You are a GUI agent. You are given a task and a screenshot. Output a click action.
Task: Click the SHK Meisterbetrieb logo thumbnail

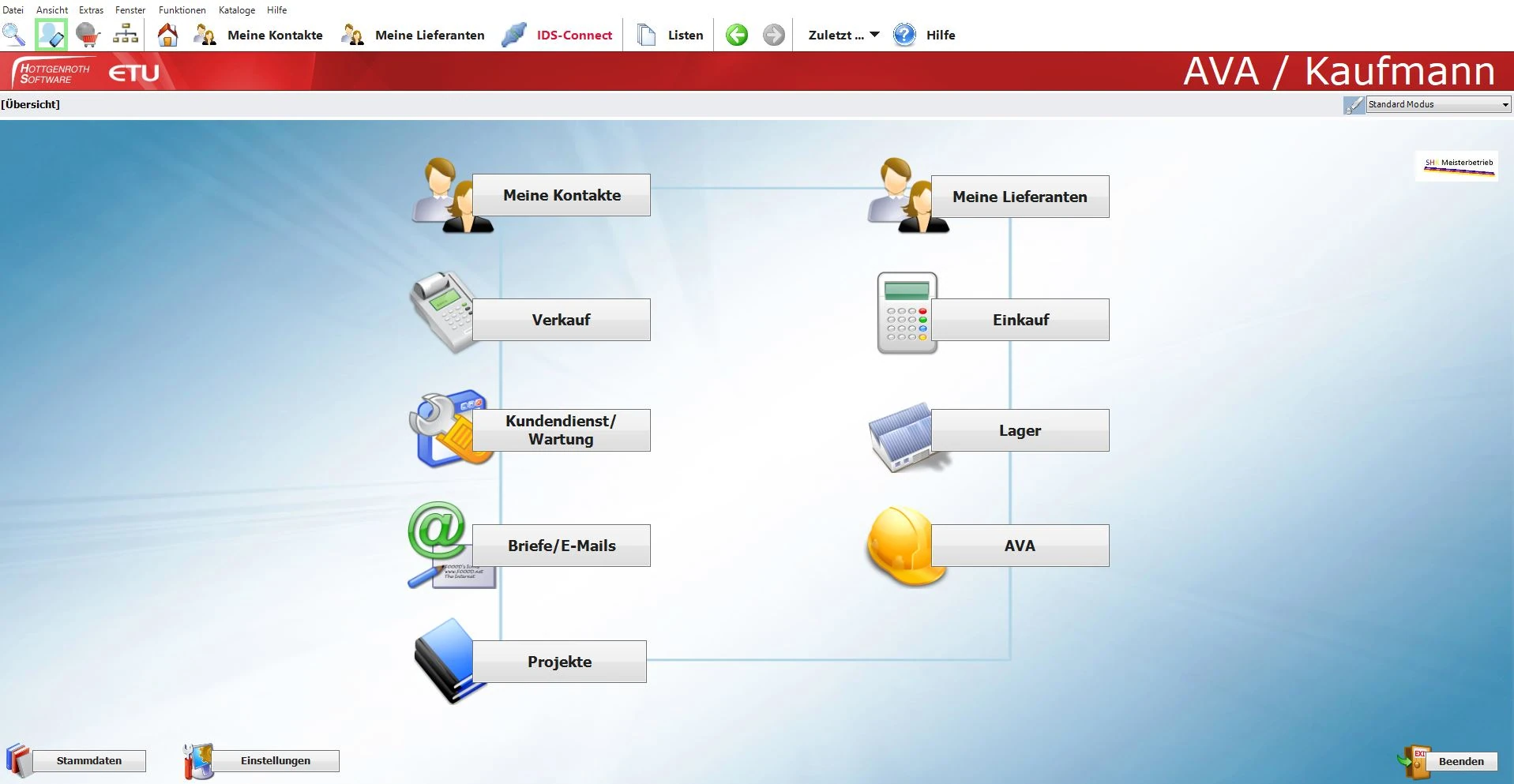[1457, 167]
